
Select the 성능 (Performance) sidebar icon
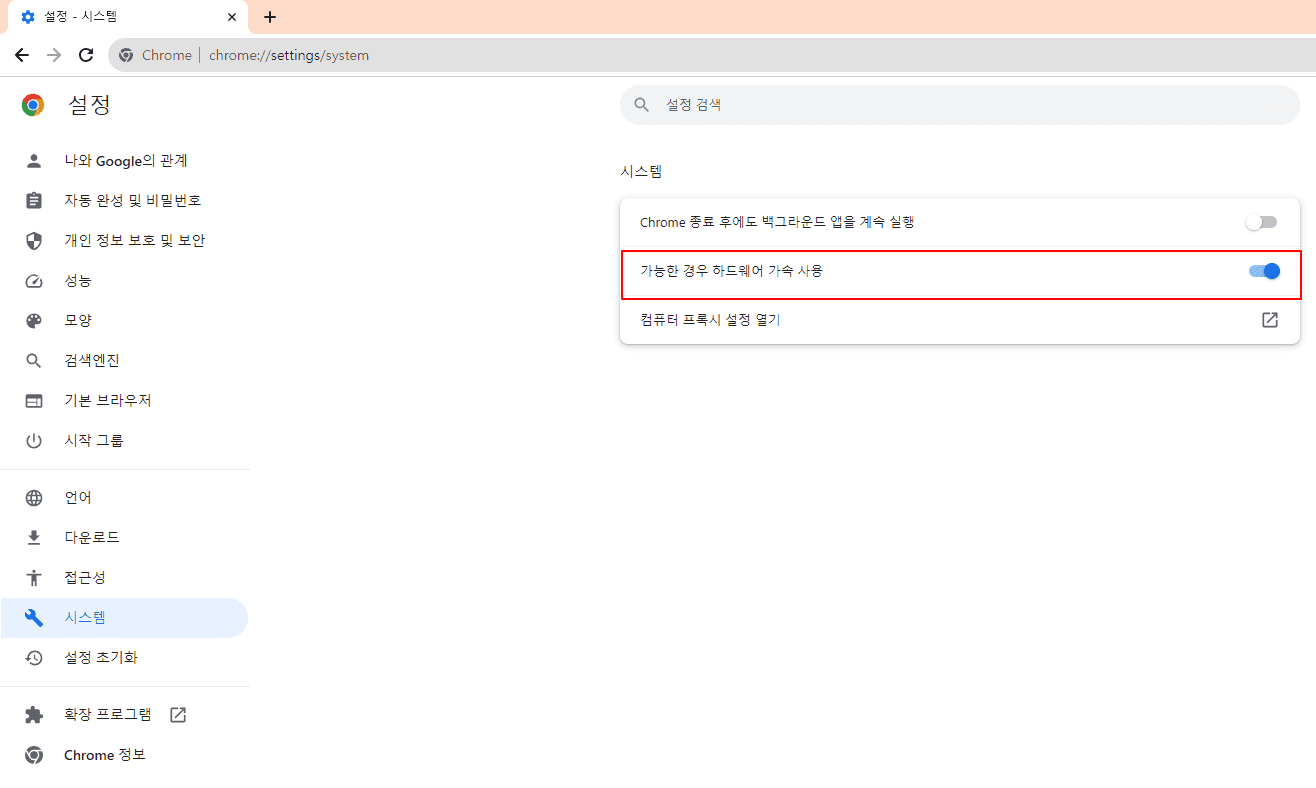(x=33, y=280)
